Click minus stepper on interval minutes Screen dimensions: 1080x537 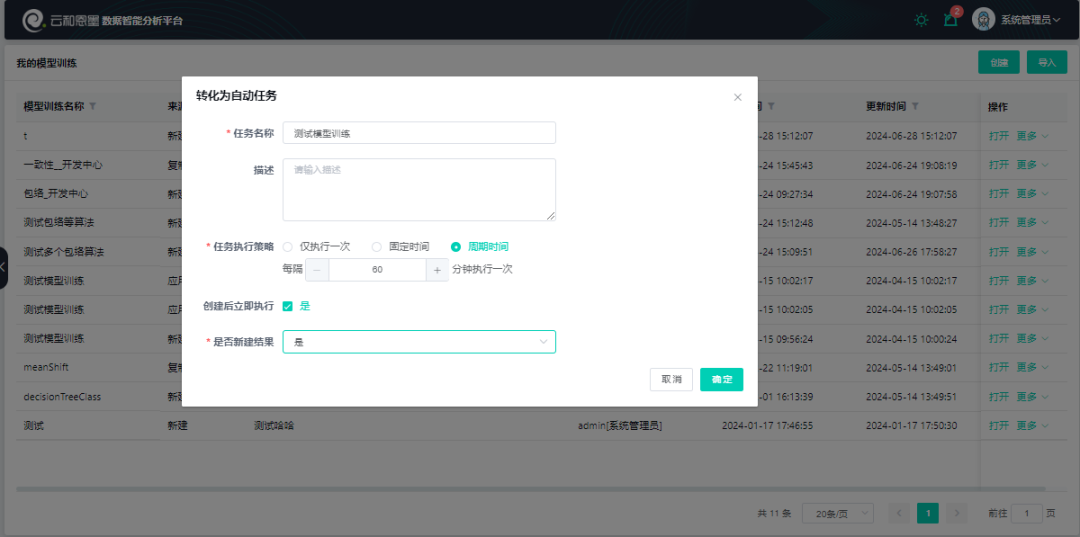click(x=317, y=270)
